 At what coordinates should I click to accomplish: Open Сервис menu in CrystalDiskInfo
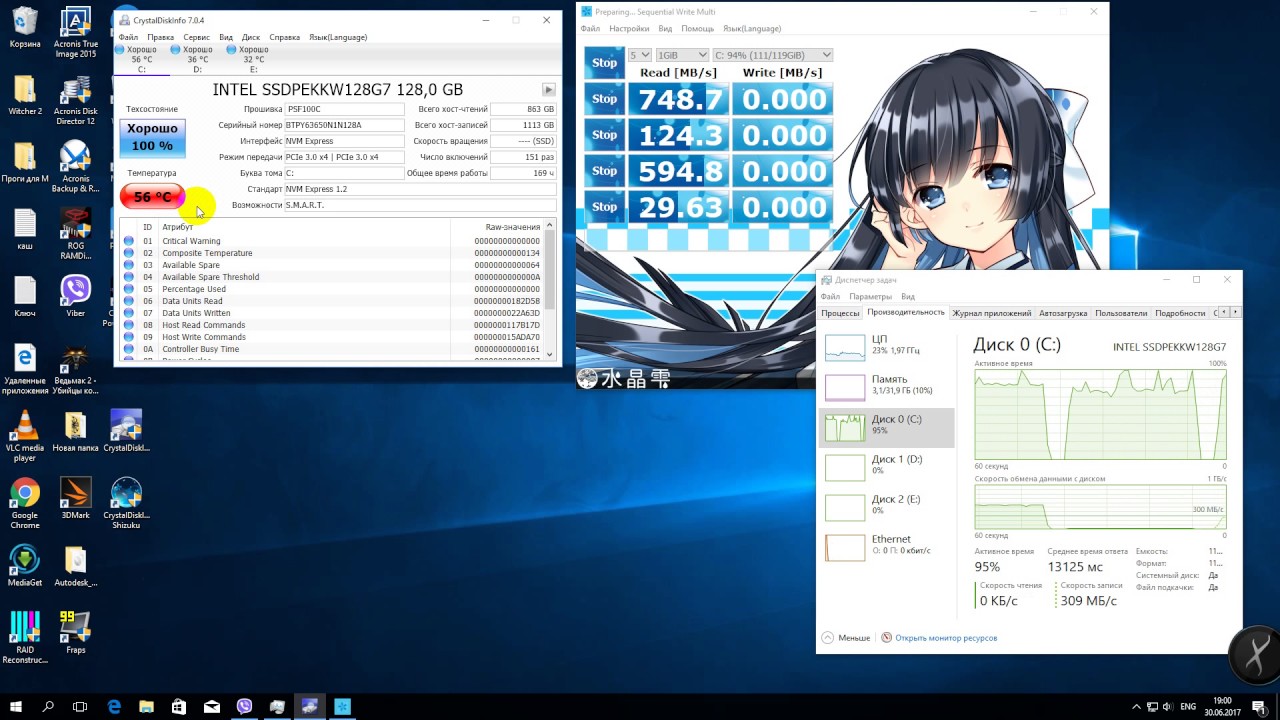pos(196,37)
